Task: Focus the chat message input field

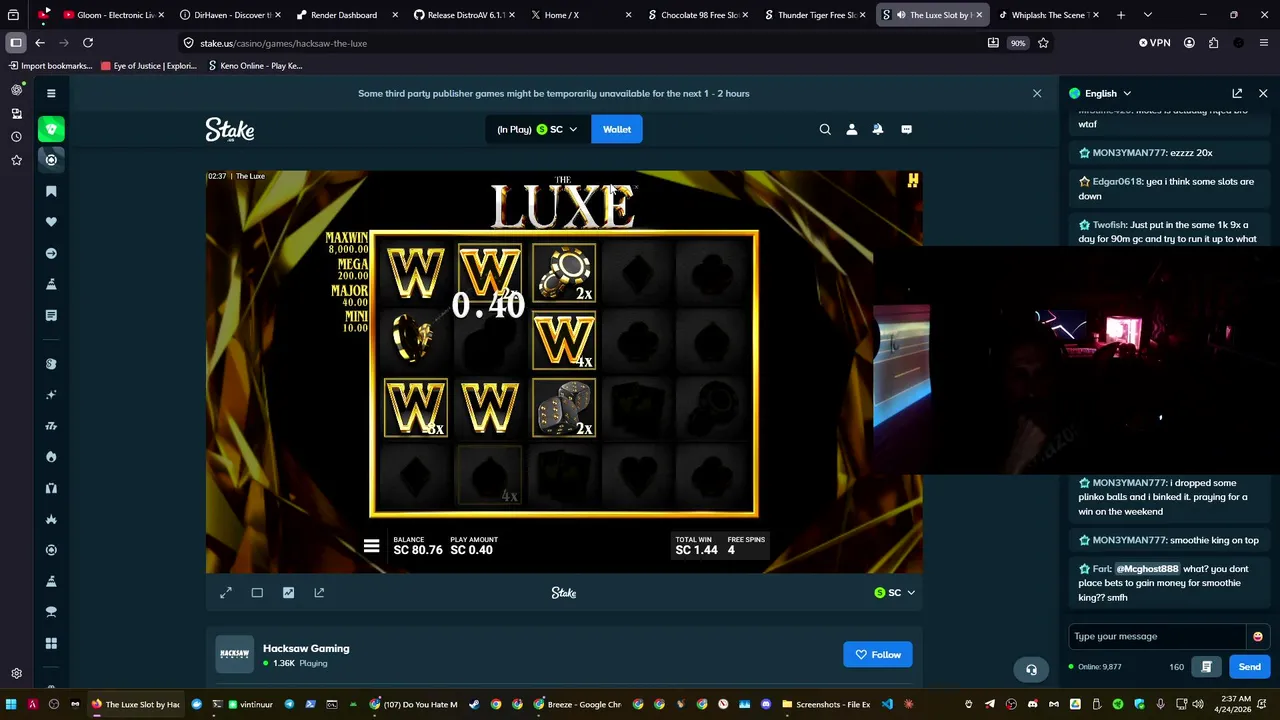Action: pos(1158,636)
